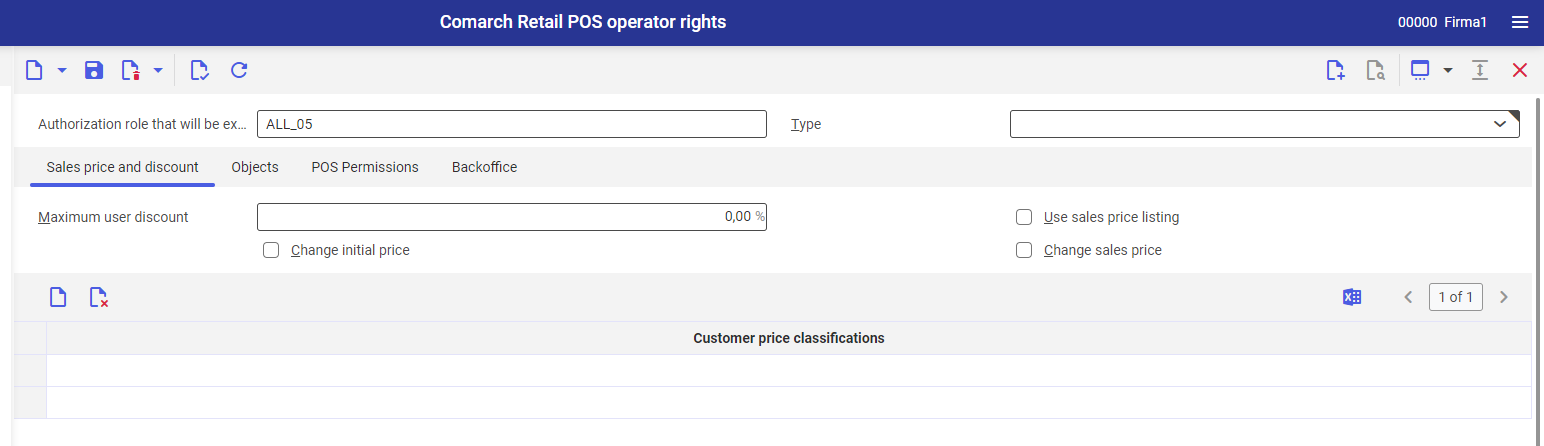Image resolution: width=1544 pixels, height=446 pixels.
Task: Open the dropdown arrow beside the window layout icon
Action: coord(1447,70)
